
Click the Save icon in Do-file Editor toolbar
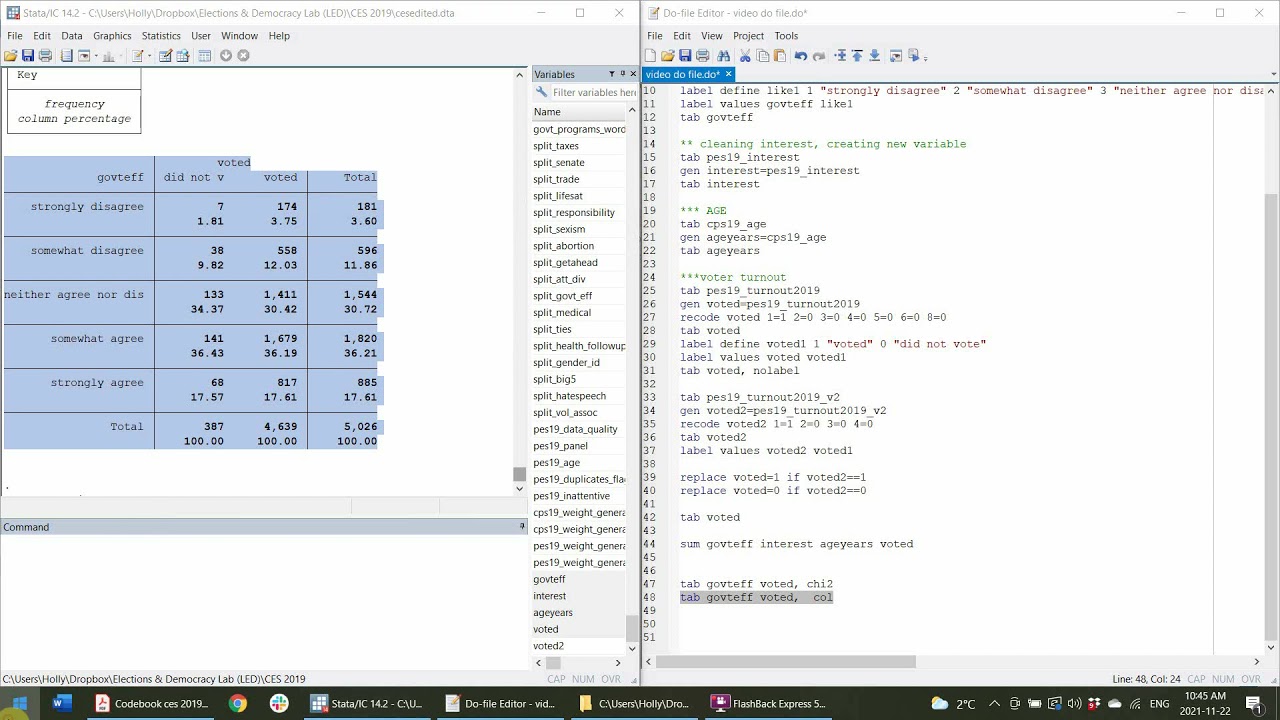click(685, 56)
